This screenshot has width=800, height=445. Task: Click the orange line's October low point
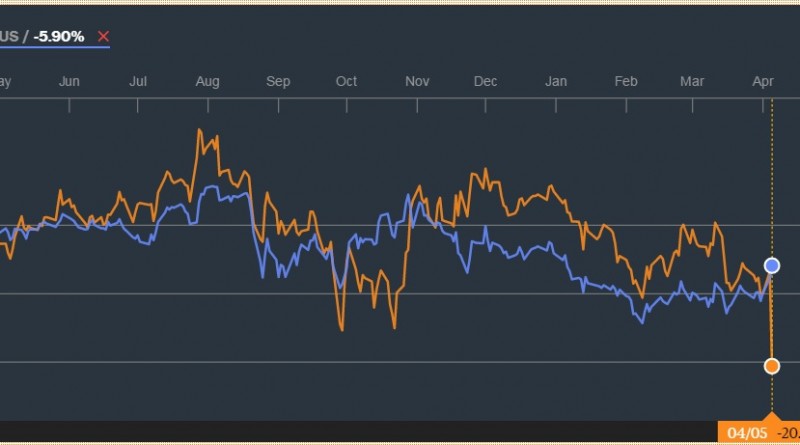point(342,329)
